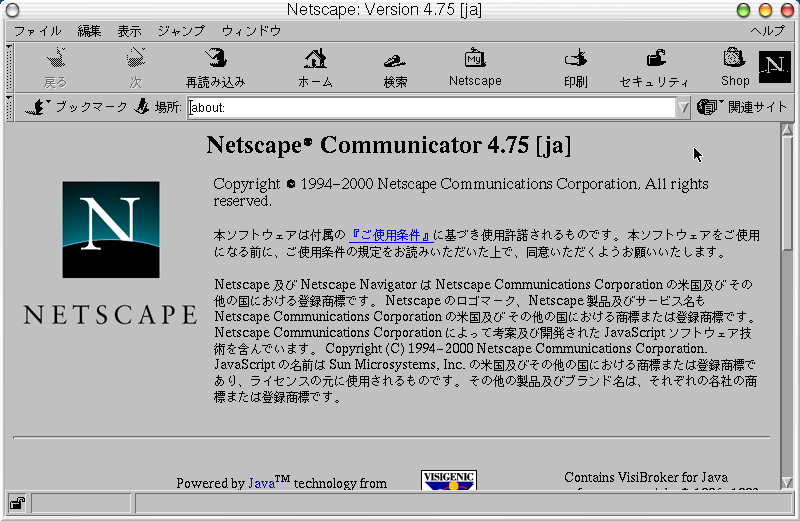The width and height of the screenshot is (800, 521).
Task: Click the Contains VisiBroker for Java text
Action: [646, 478]
